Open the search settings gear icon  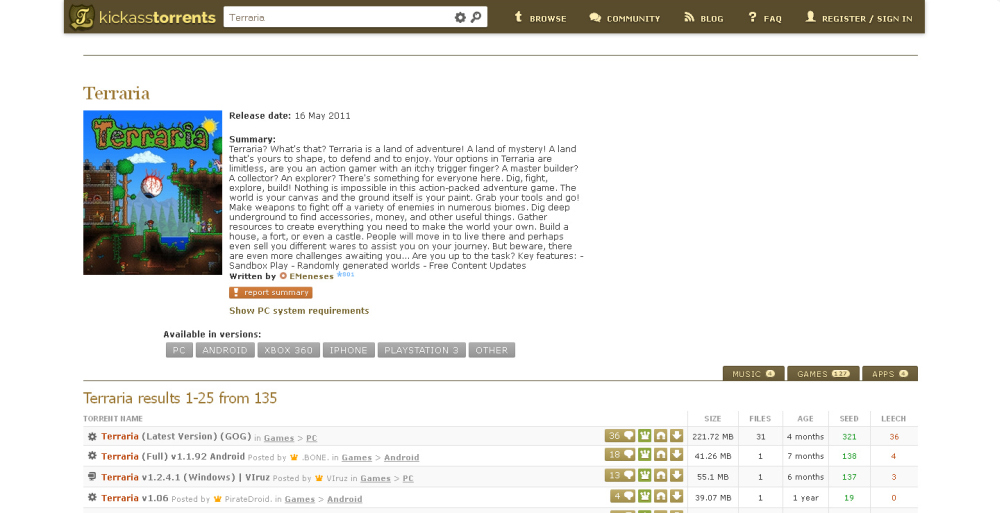[460, 17]
